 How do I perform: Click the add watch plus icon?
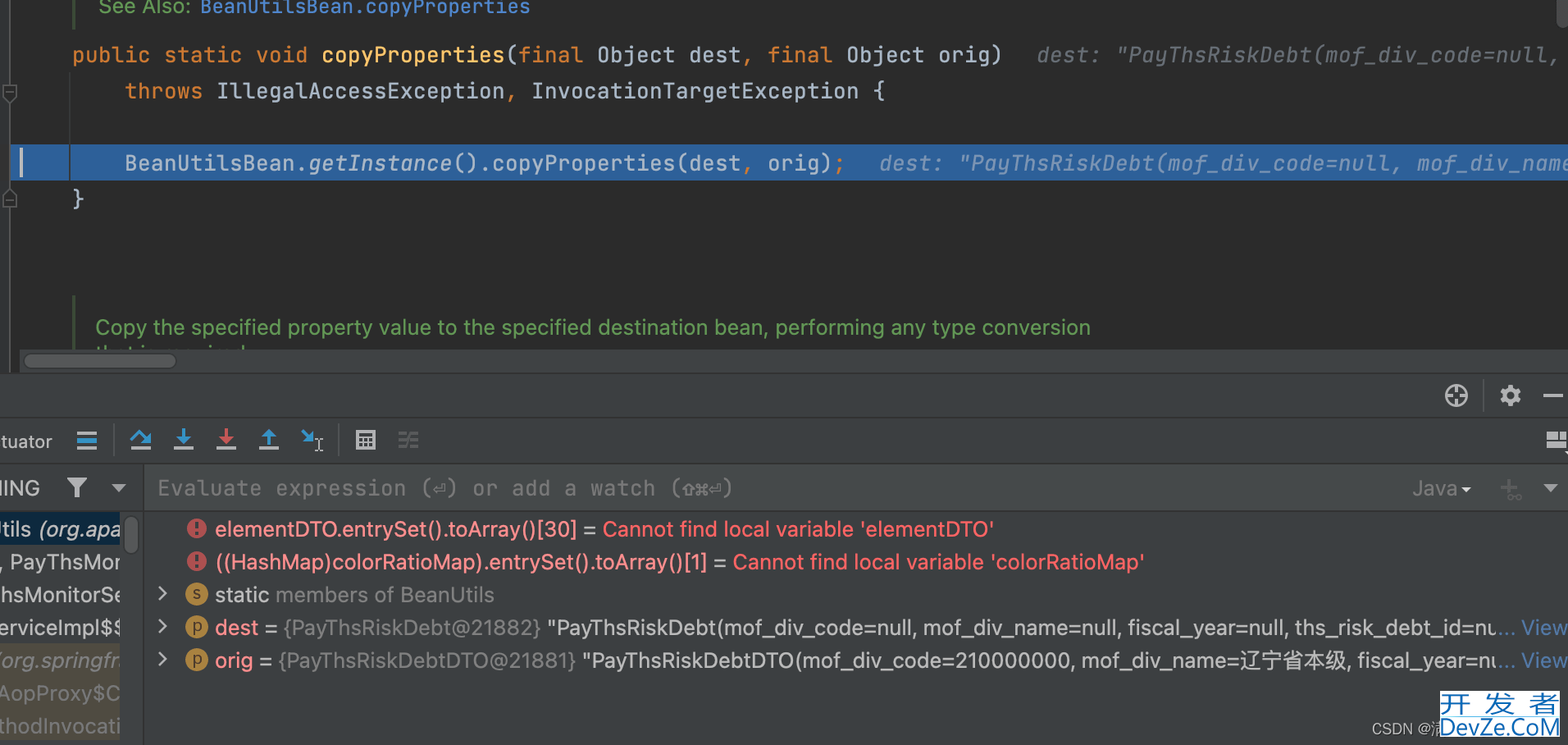pos(1511,489)
